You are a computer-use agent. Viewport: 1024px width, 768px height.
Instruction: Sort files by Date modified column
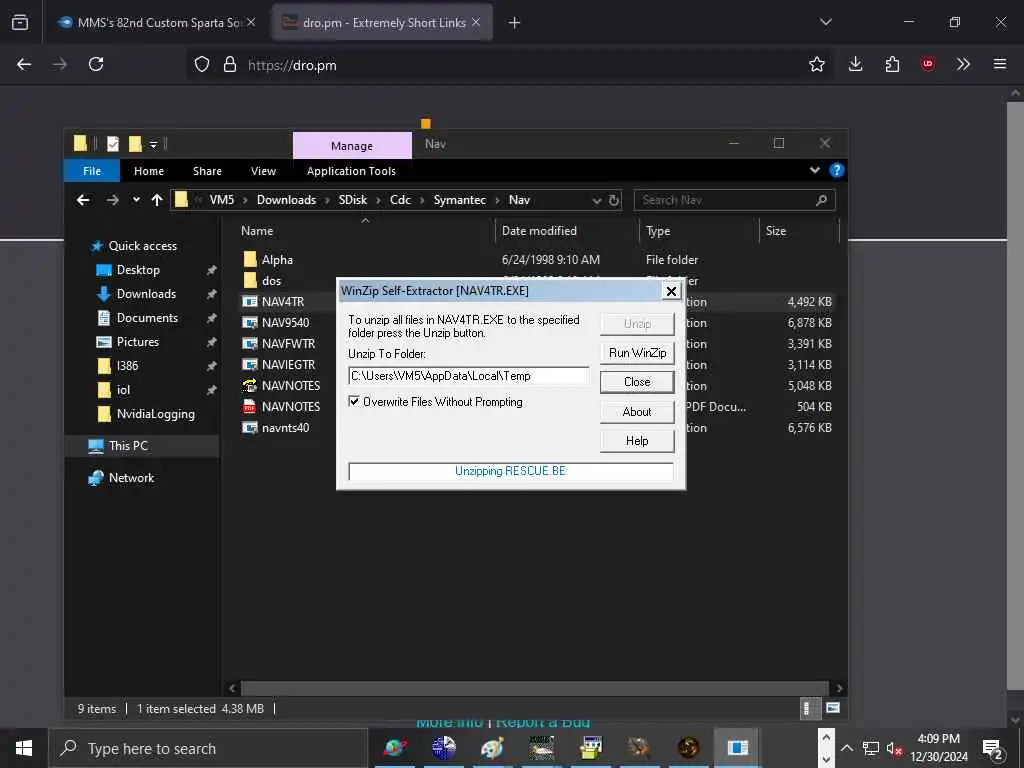coord(539,231)
